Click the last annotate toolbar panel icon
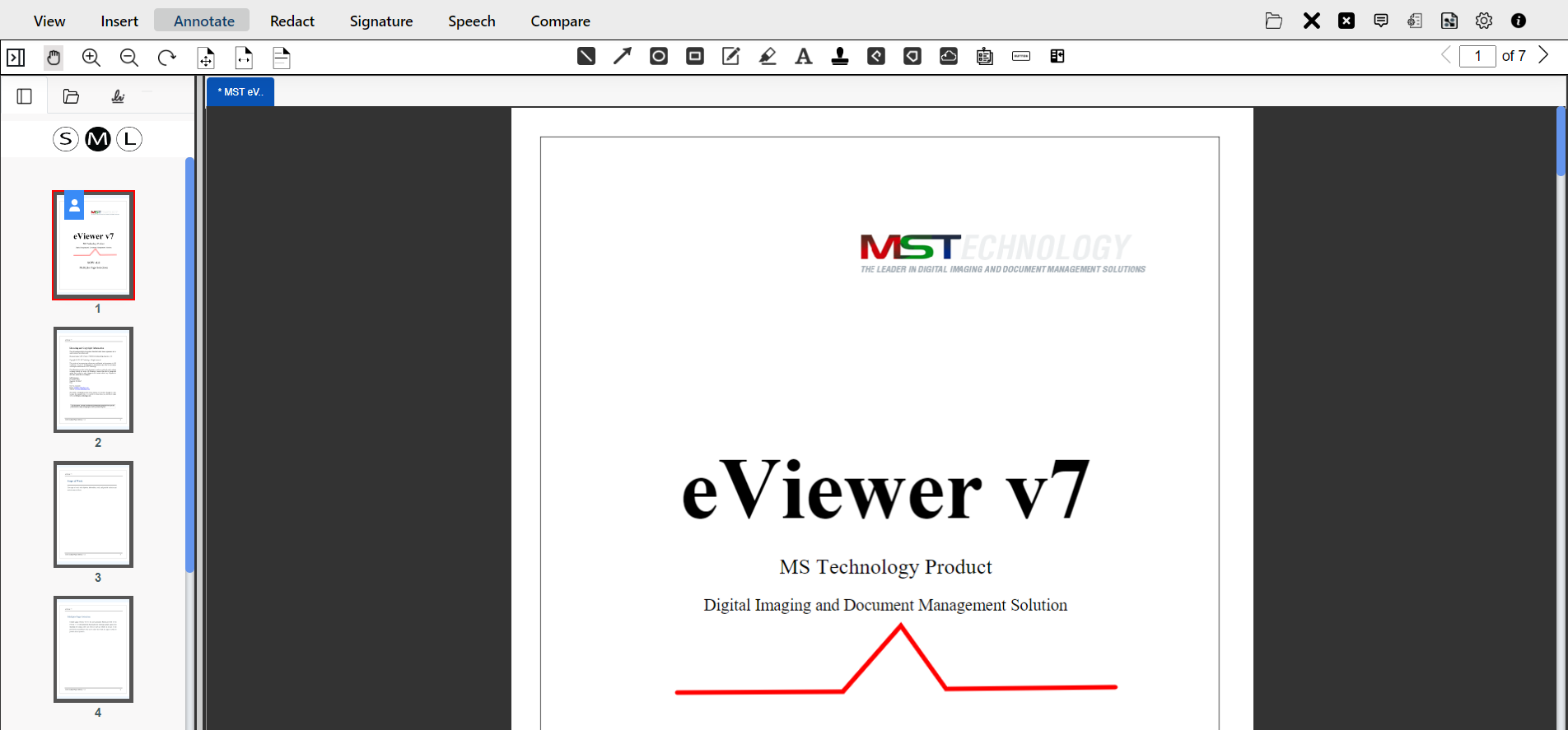1568x730 pixels. (1057, 56)
